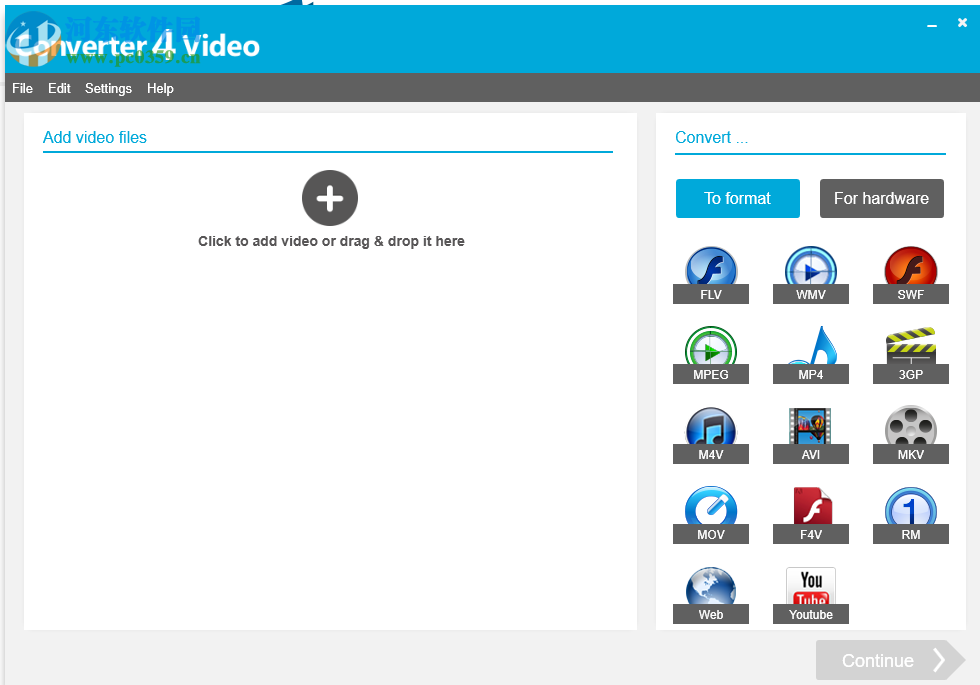Select the FLV output format icon

(x=711, y=266)
